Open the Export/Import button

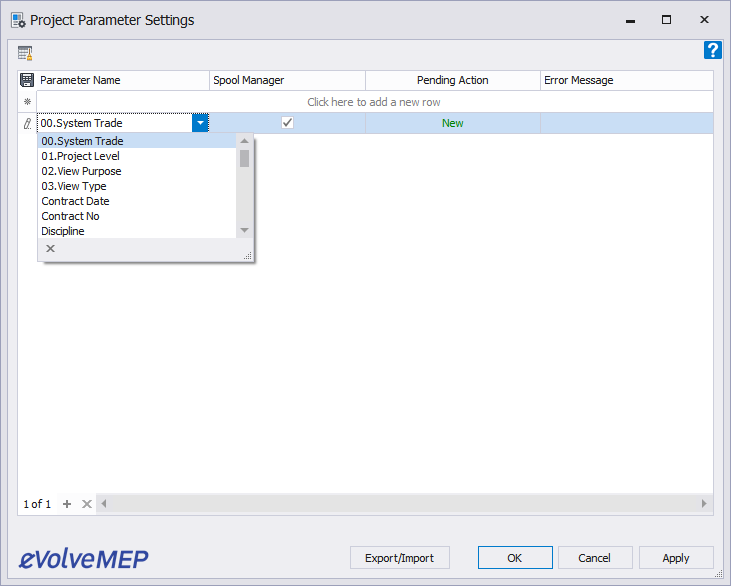[400, 558]
